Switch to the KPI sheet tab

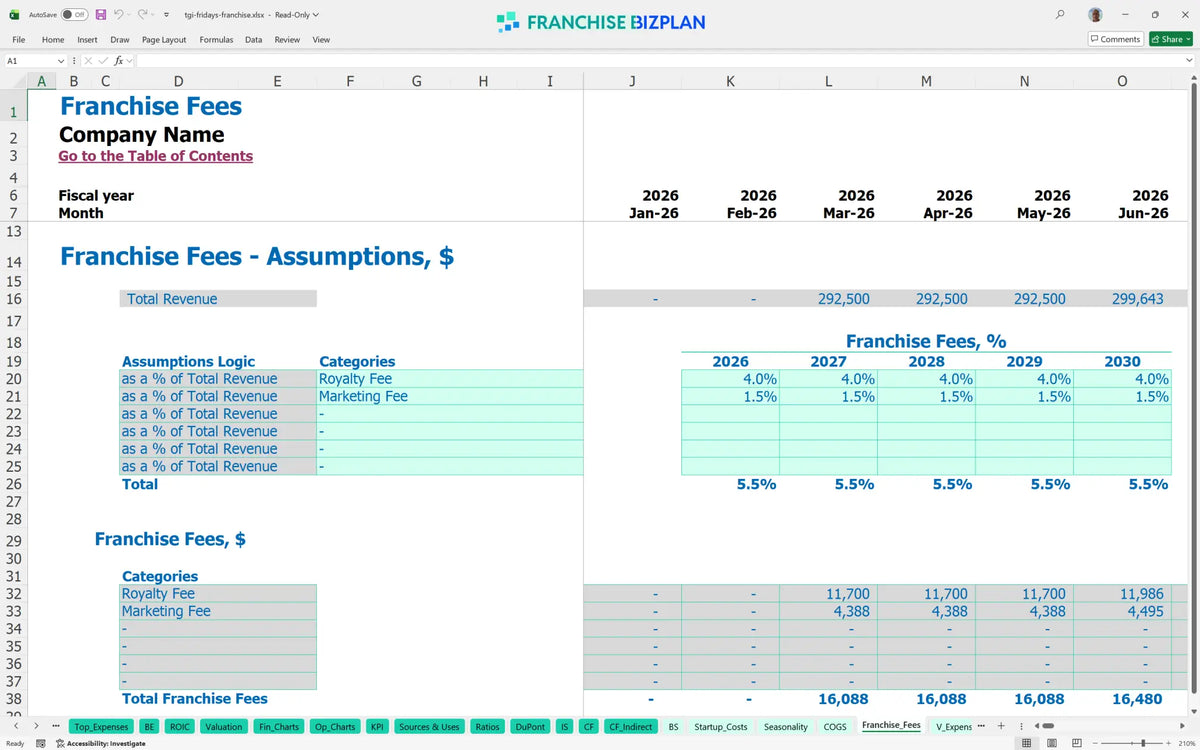click(377, 727)
